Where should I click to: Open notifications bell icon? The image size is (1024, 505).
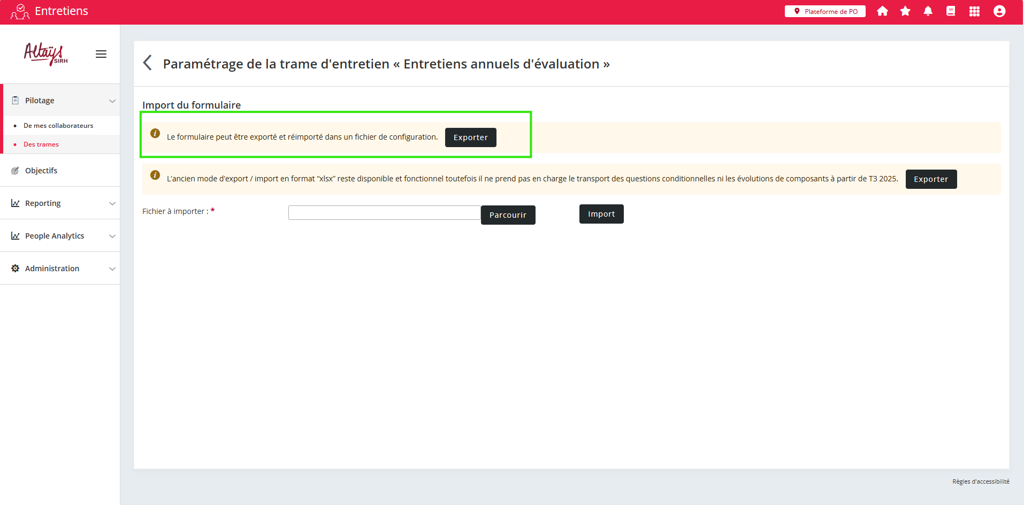928,11
